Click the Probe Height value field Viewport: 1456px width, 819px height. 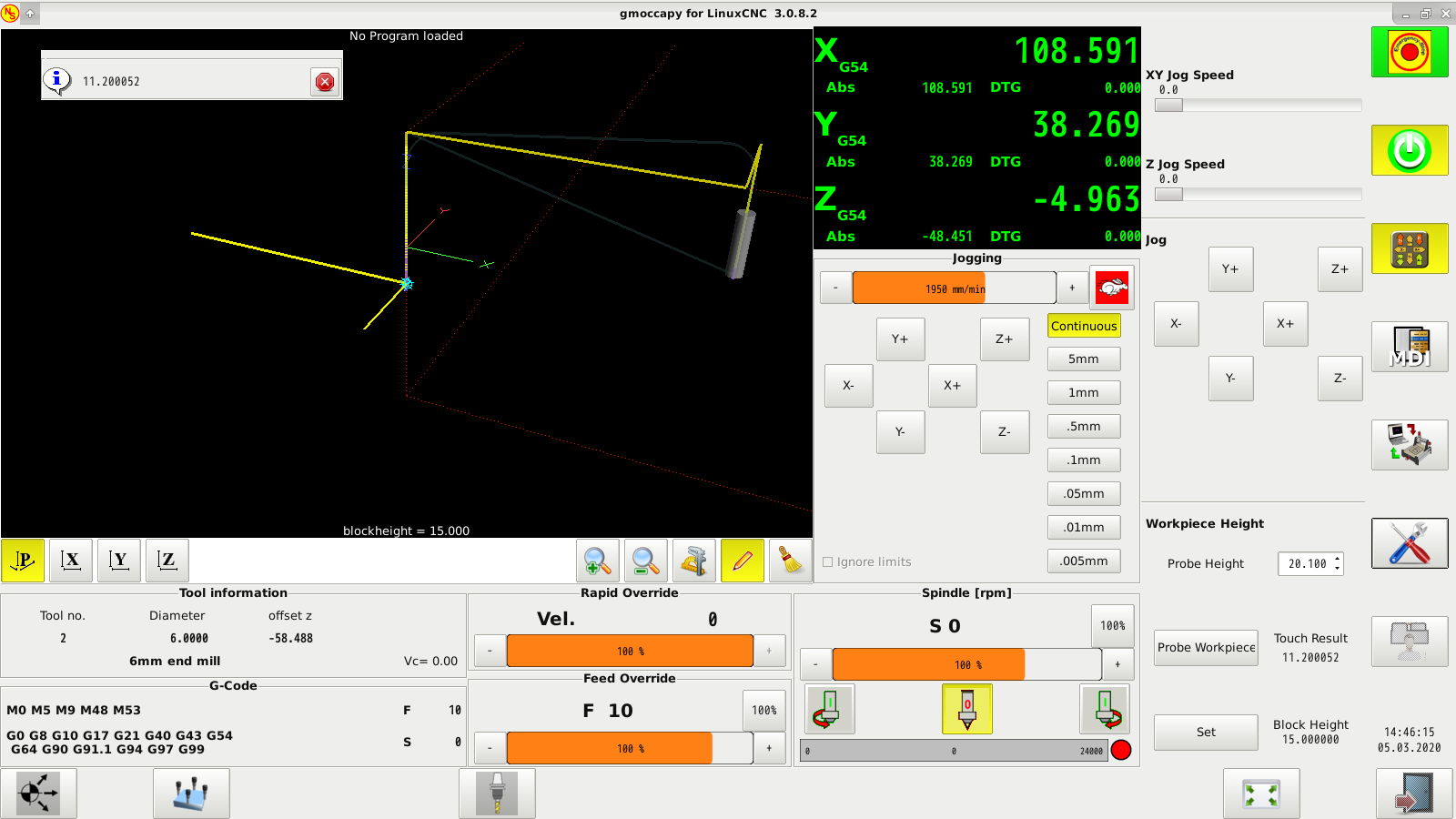1305,564
